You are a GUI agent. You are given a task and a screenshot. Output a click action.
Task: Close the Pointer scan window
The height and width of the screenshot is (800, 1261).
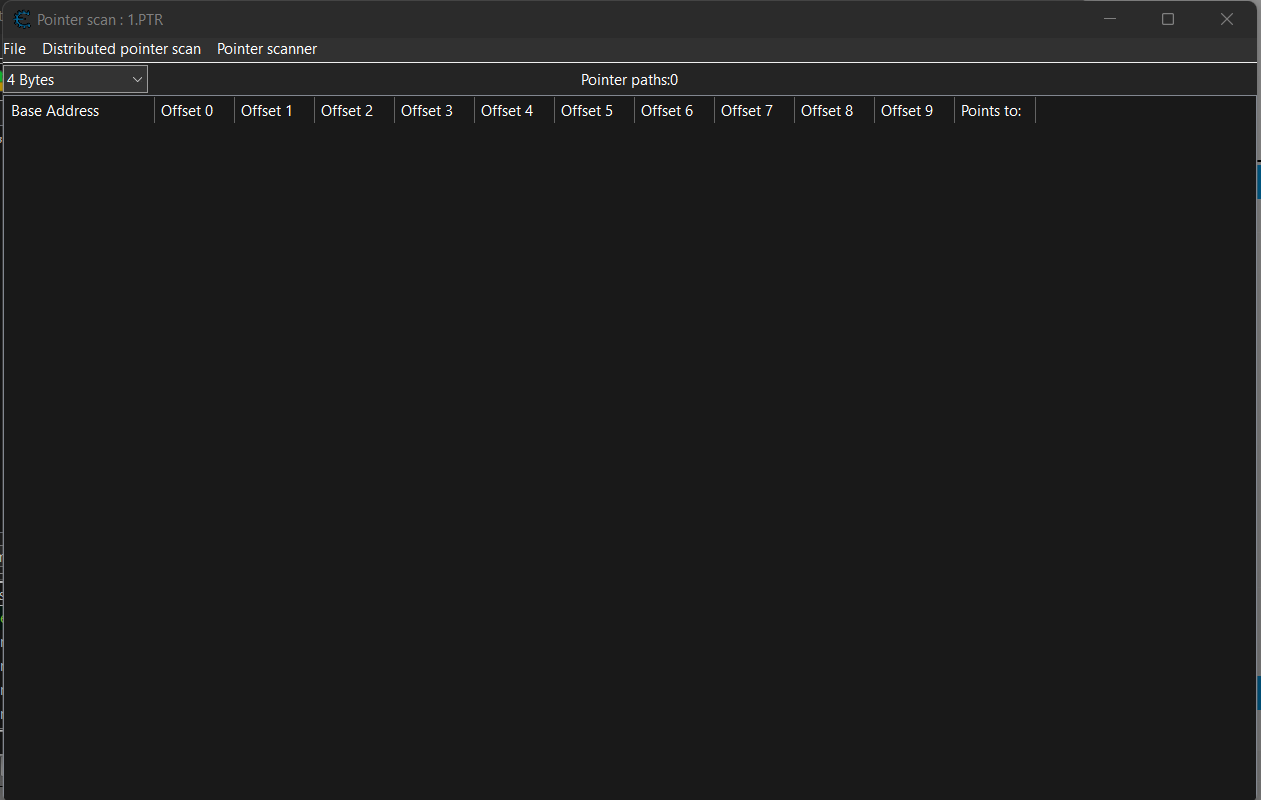tap(1227, 19)
